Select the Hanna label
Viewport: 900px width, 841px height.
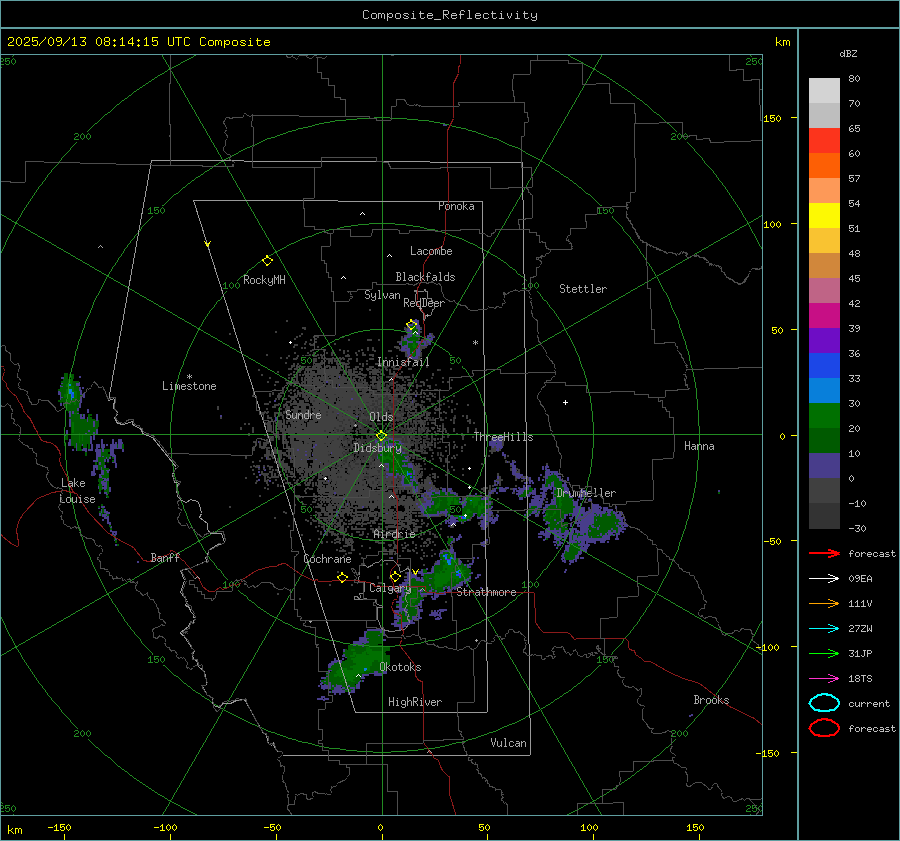(699, 446)
